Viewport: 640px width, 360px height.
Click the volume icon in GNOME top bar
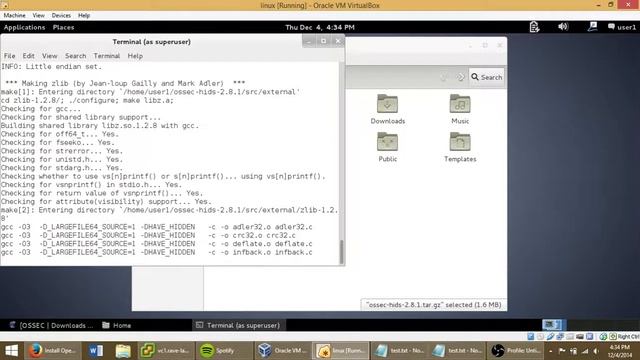pyautogui.click(x=563, y=27)
